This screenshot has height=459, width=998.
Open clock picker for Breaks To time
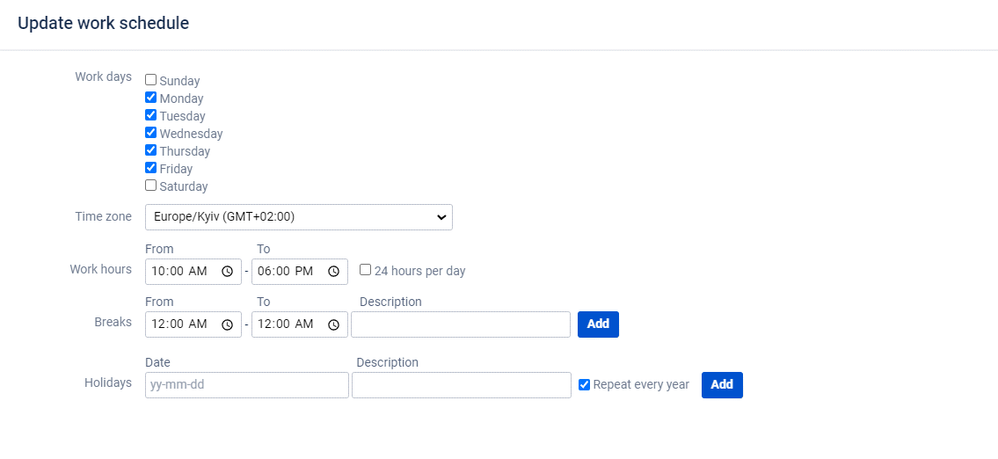click(x=334, y=324)
